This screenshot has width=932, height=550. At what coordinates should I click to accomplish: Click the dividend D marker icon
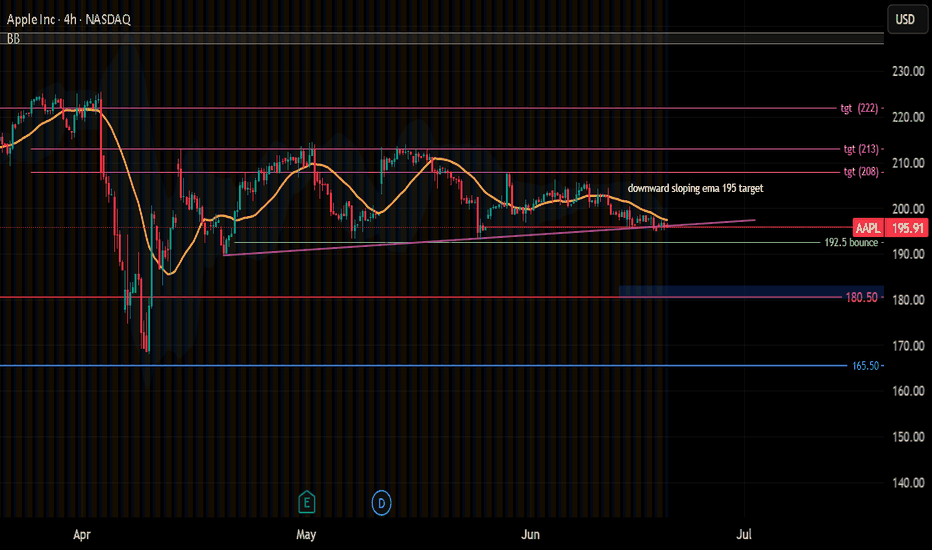382,503
